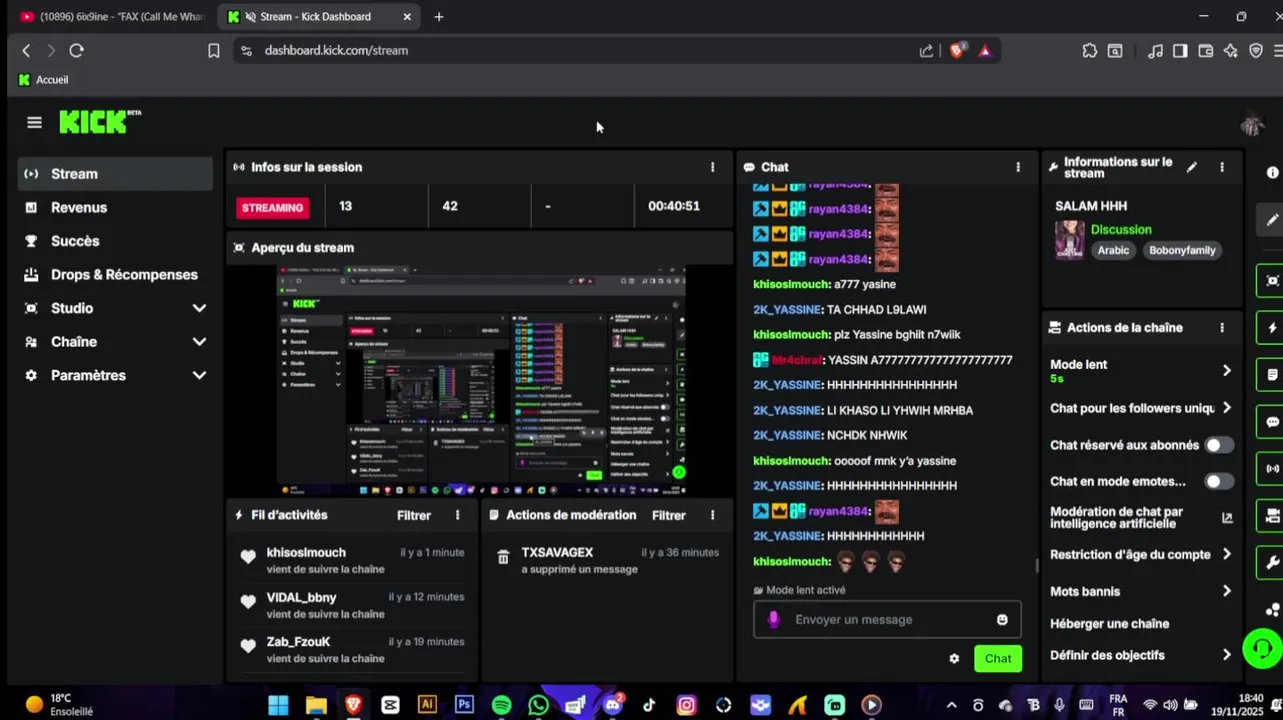Enable Chat en mode emotes switch
The width and height of the screenshot is (1283, 720).
pyautogui.click(x=1219, y=481)
